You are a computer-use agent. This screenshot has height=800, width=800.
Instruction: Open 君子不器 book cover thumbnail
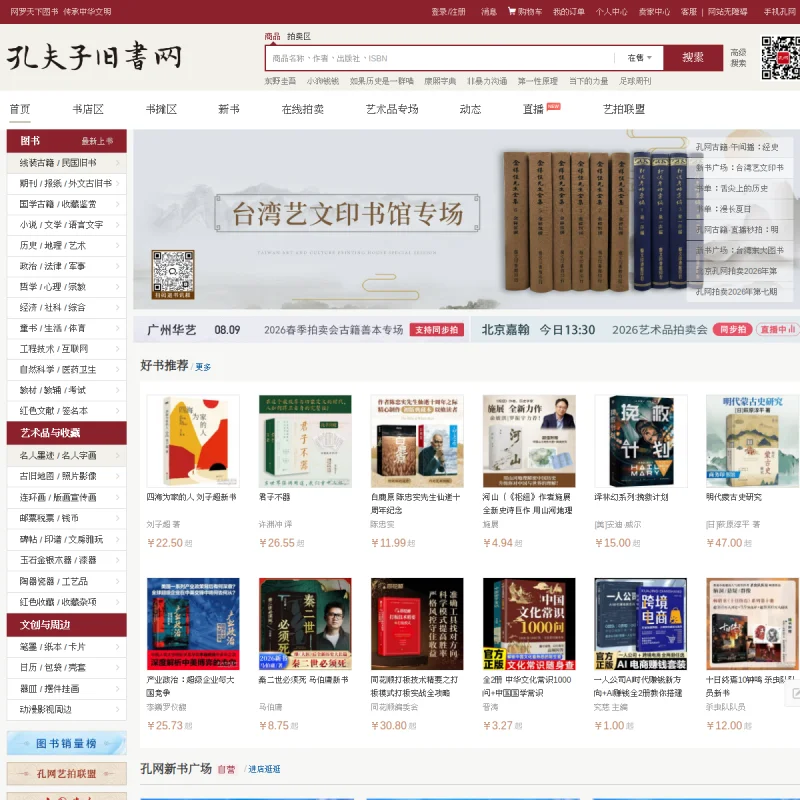[x=305, y=441]
